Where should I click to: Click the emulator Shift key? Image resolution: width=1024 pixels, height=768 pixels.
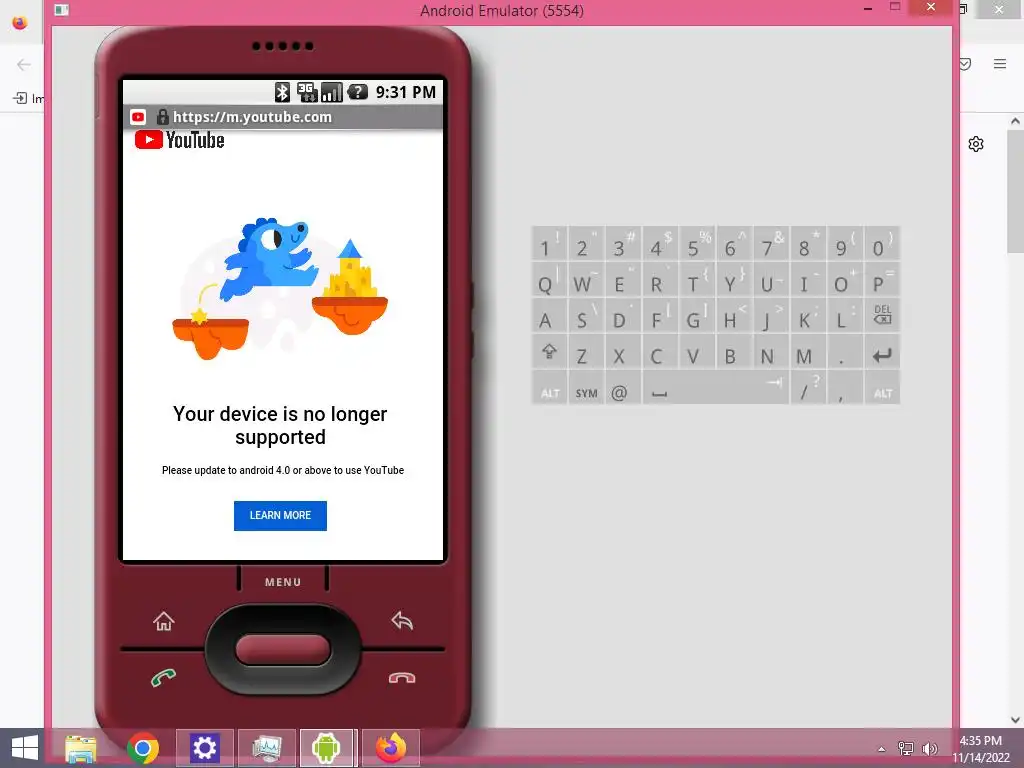click(x=549, y=353)
